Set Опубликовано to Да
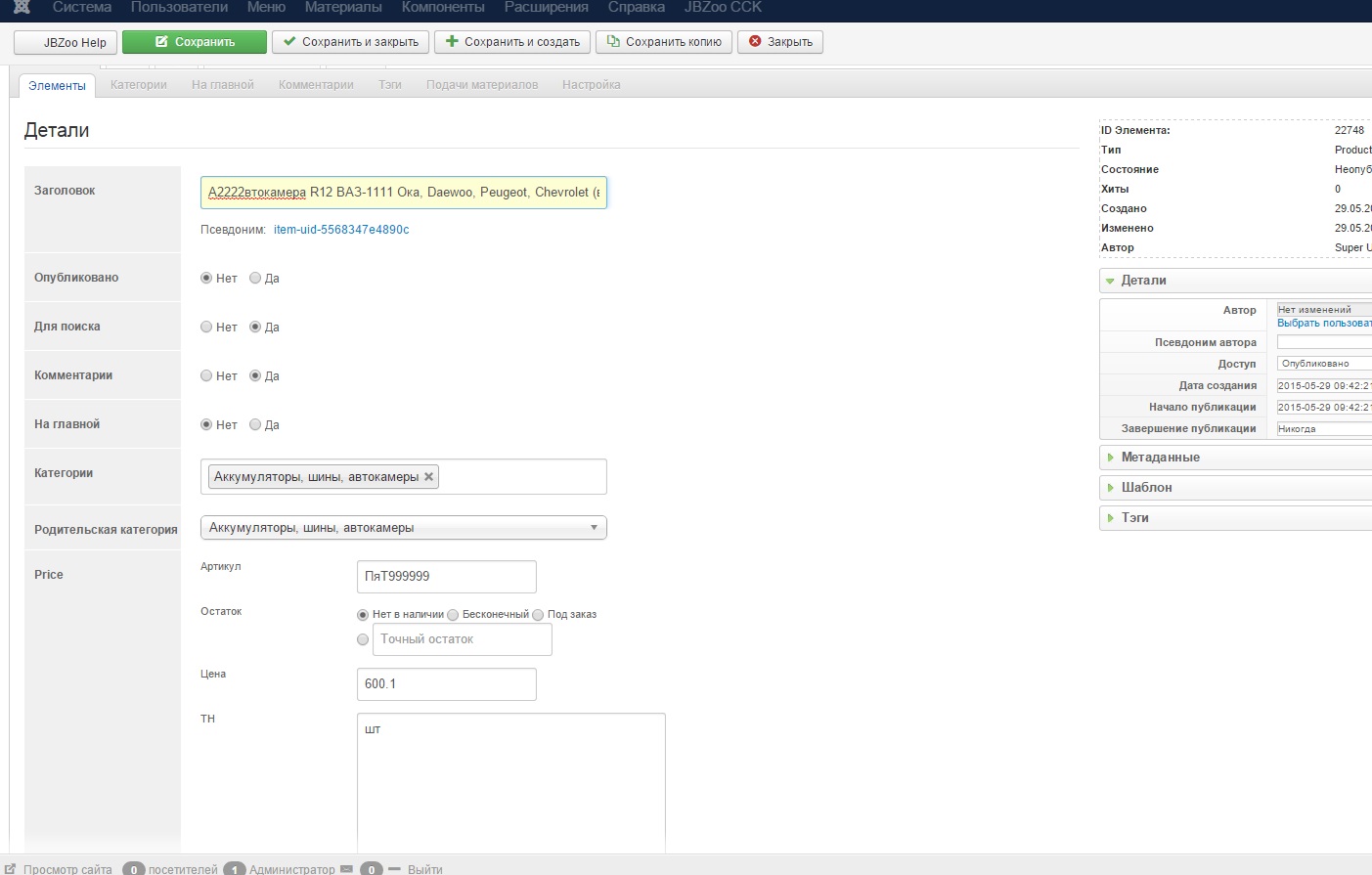 pyautogui.click(x=255, y=279)
